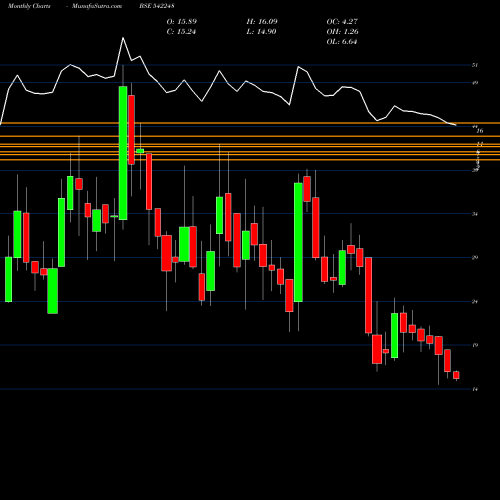Click the price axis label "49"
The width and height of the screenshot is (500, 500).
(475, 83)
